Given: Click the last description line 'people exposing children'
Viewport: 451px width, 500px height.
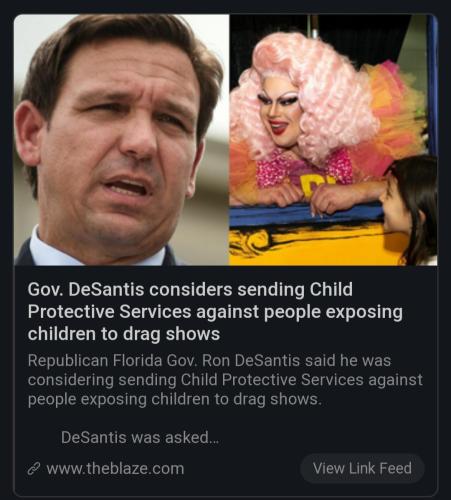Looking at the screenshot, I should 174,399.
